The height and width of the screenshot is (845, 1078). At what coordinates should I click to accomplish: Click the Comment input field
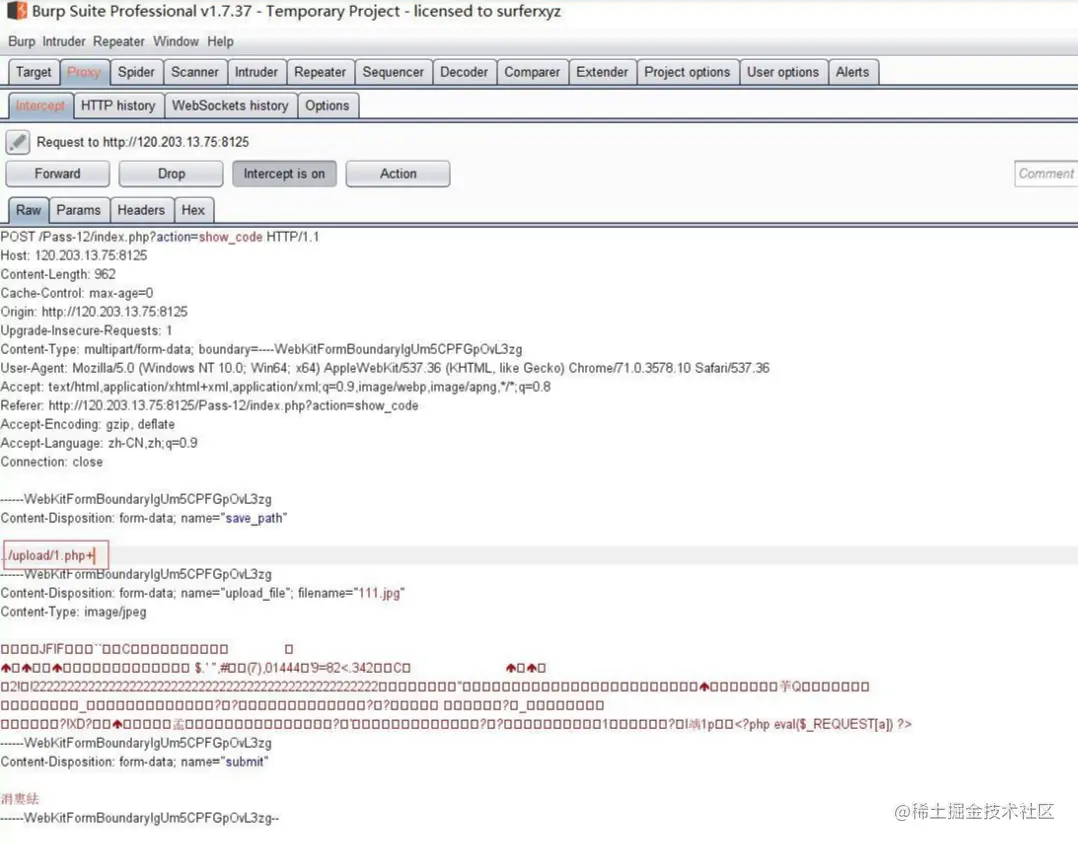[x=1046, y=174]
